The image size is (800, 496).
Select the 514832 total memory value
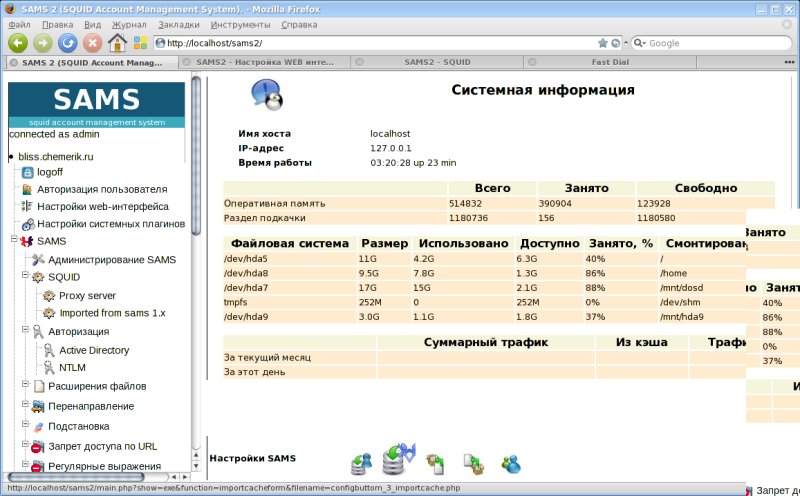click(465, 204)
